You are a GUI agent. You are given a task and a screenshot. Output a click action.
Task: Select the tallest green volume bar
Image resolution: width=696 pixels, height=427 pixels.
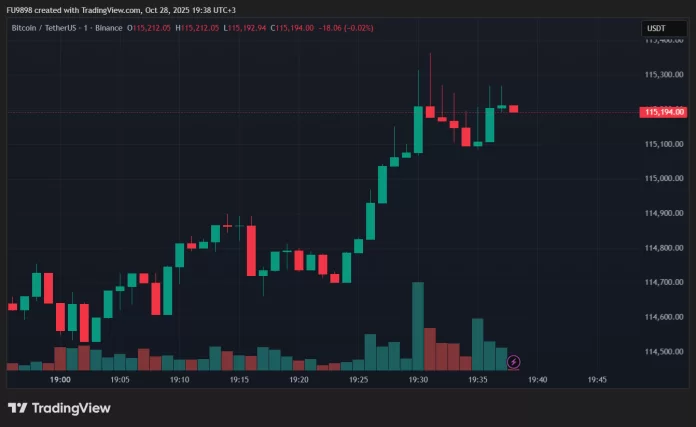tap(418, 326)
